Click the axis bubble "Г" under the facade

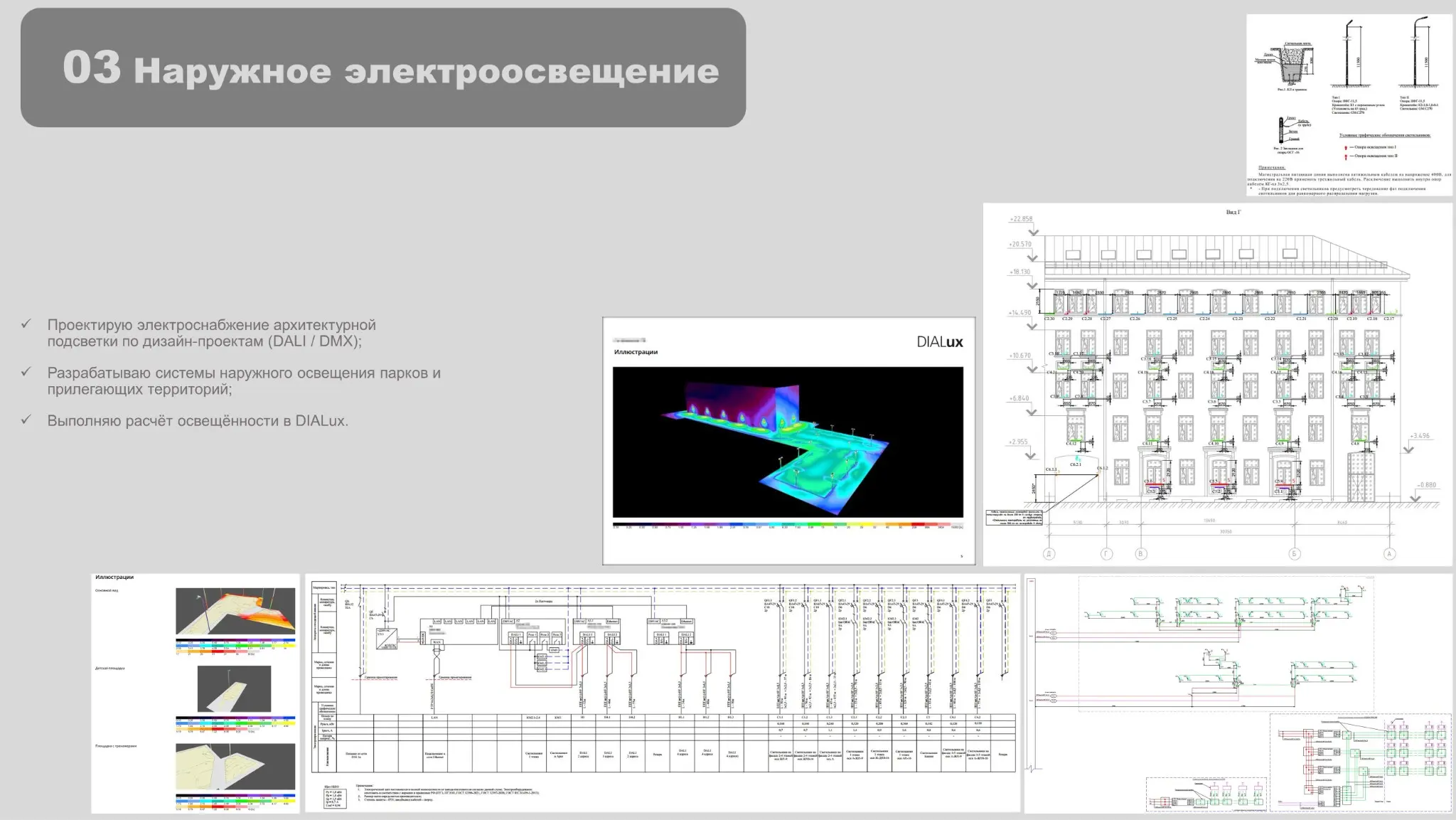click(x=1106, y=554)
